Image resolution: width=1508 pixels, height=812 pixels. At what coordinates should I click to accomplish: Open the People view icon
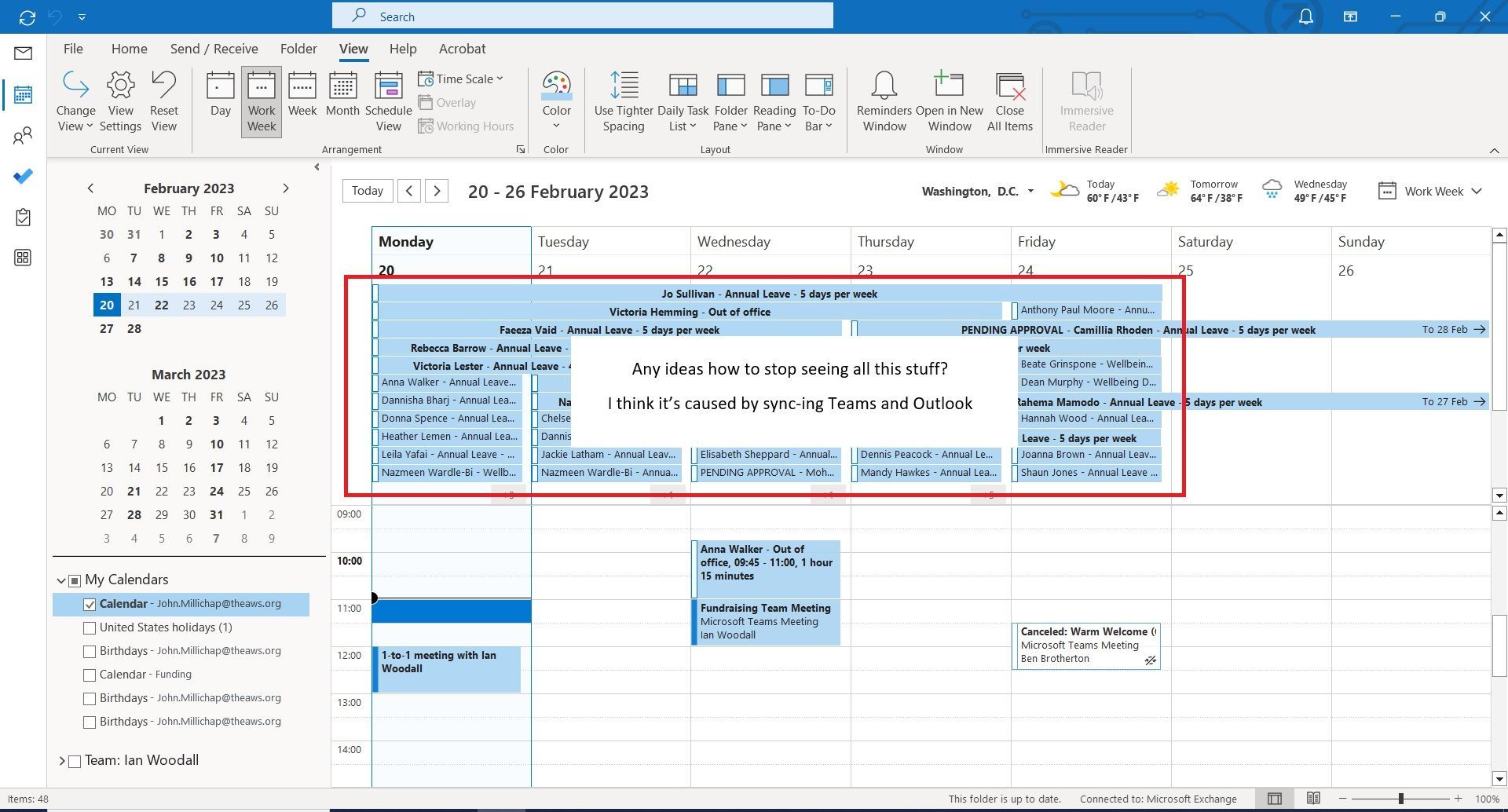[x=23, y=135]
